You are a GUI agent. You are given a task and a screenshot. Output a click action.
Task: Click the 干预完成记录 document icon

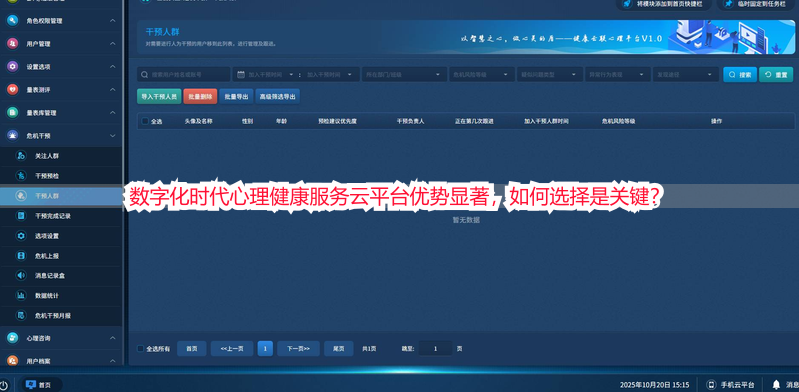click(21, 216)
